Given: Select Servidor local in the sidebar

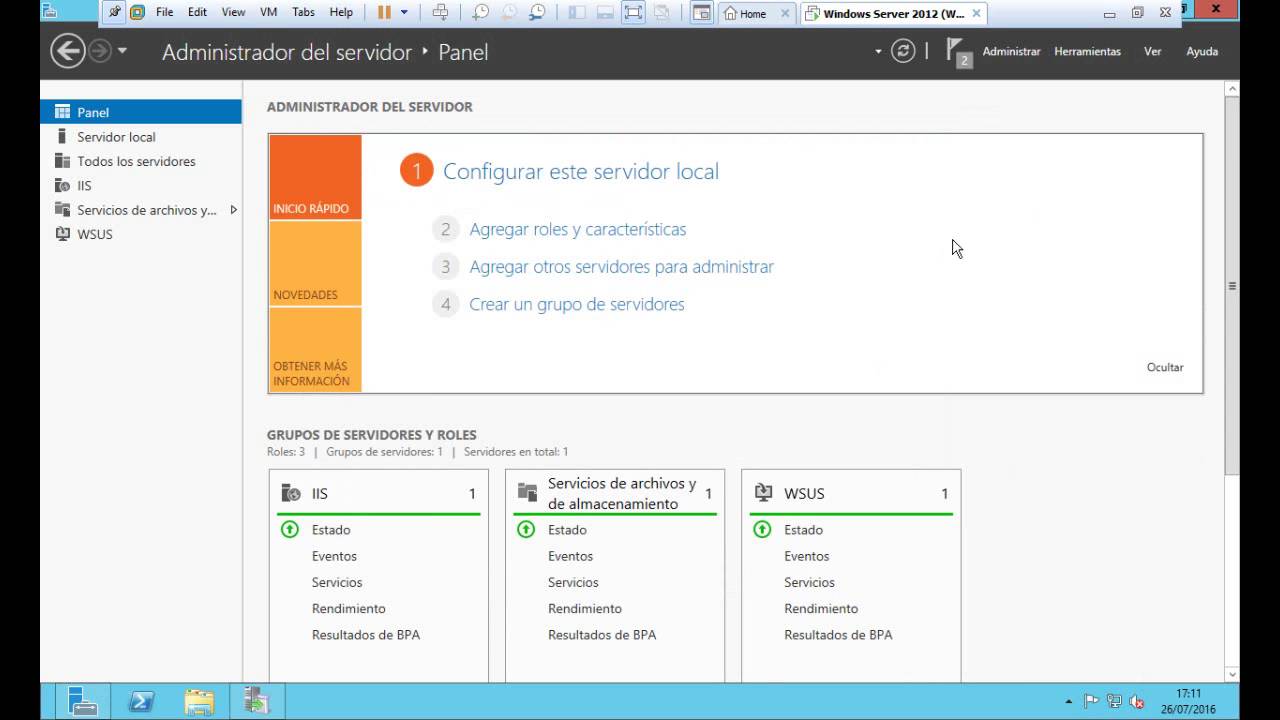Looking at the screenshot, I should click(x=141, y=137).
